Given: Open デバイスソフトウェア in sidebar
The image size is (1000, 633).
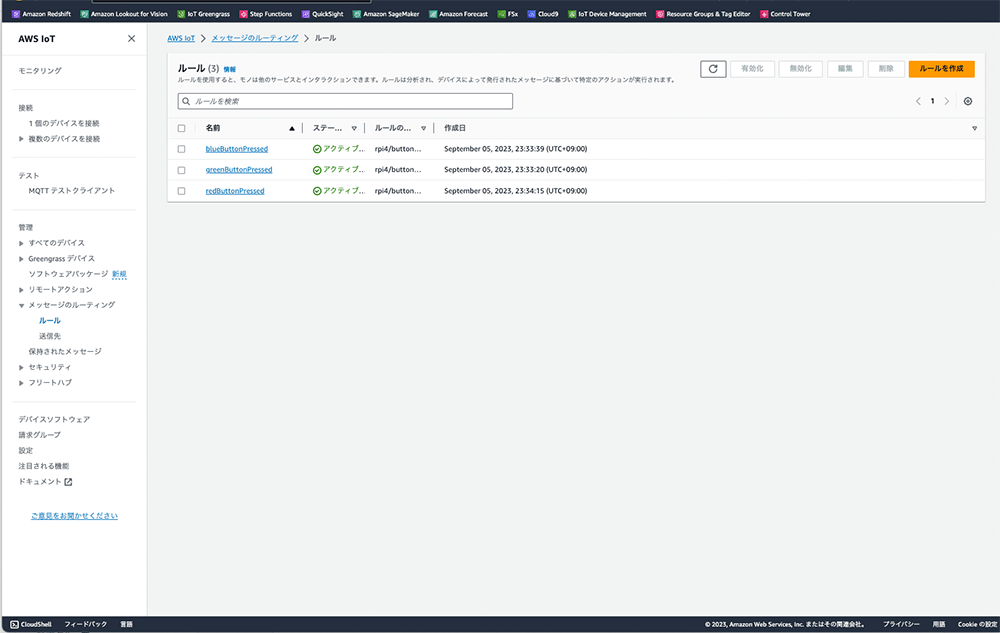Looking at the screenshot, I should tap(54, 419).
